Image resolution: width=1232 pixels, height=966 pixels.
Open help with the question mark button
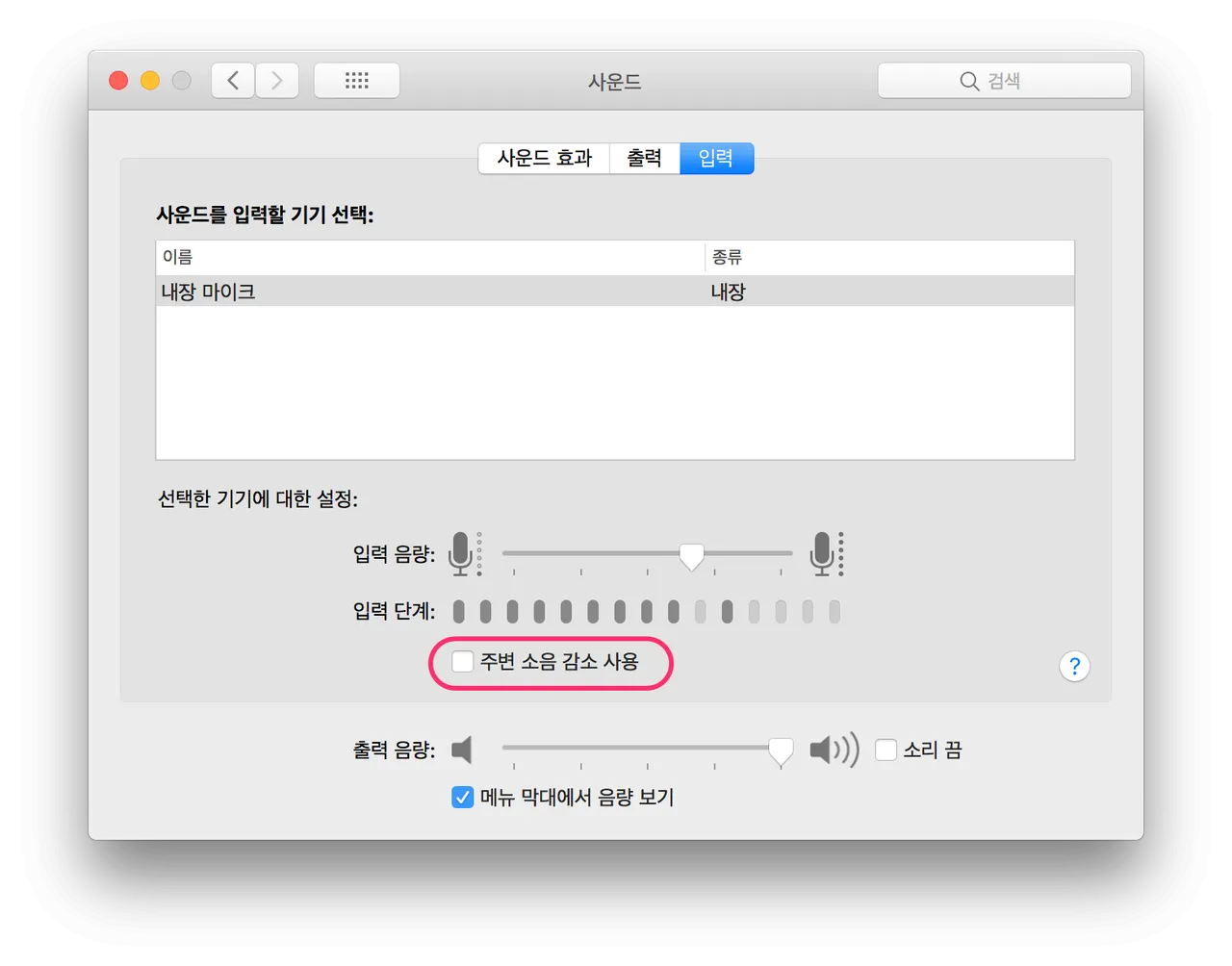1074,666
